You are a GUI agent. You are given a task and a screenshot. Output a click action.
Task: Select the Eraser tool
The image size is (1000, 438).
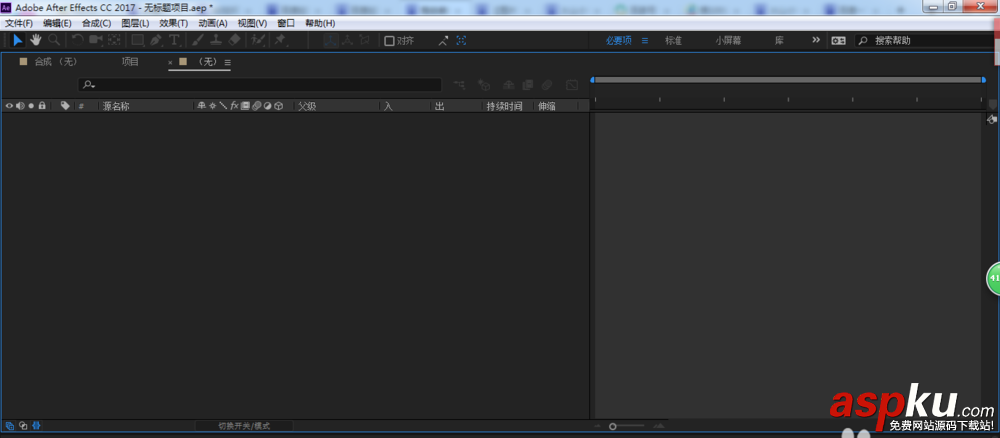click(x=234, y=40)
